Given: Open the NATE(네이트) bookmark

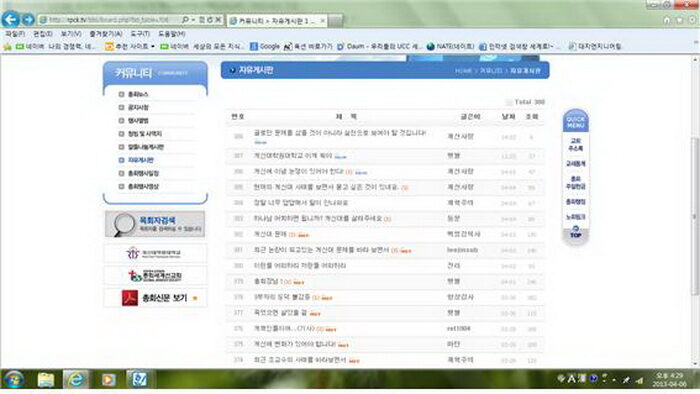Looking at the screenshot, I should click(x=450, y=46).
